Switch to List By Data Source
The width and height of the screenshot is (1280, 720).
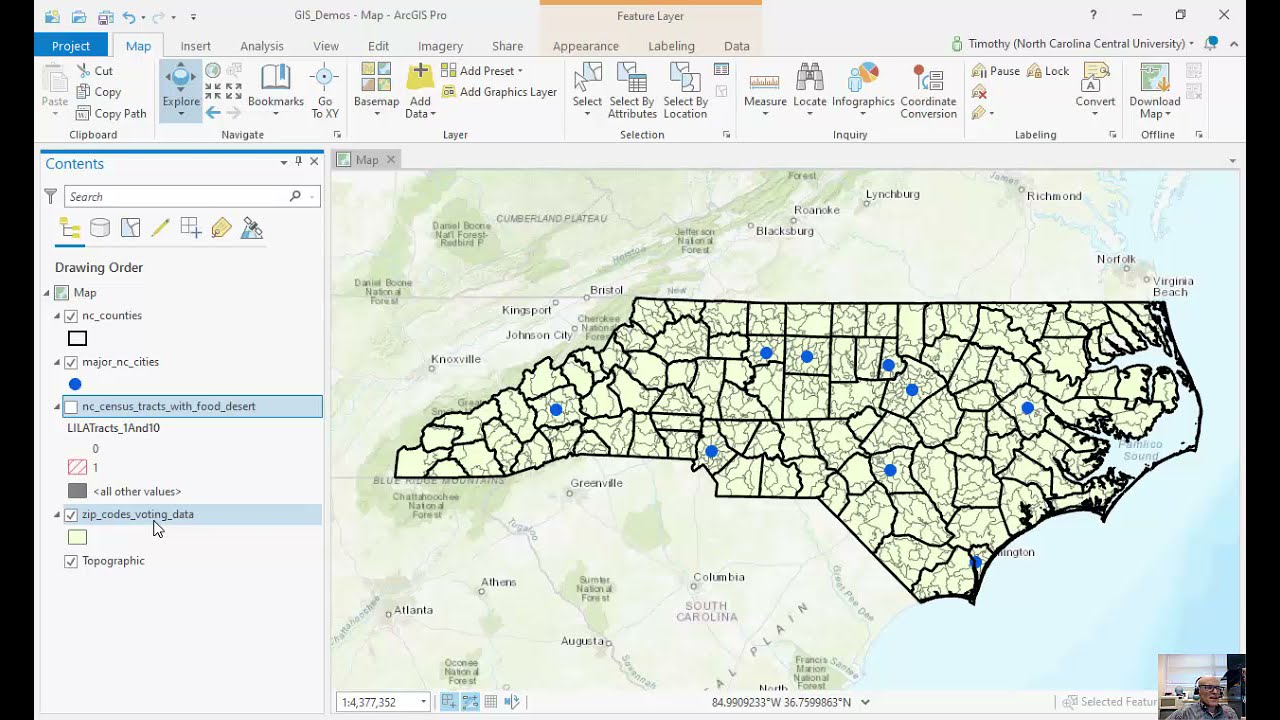(100, 228)
